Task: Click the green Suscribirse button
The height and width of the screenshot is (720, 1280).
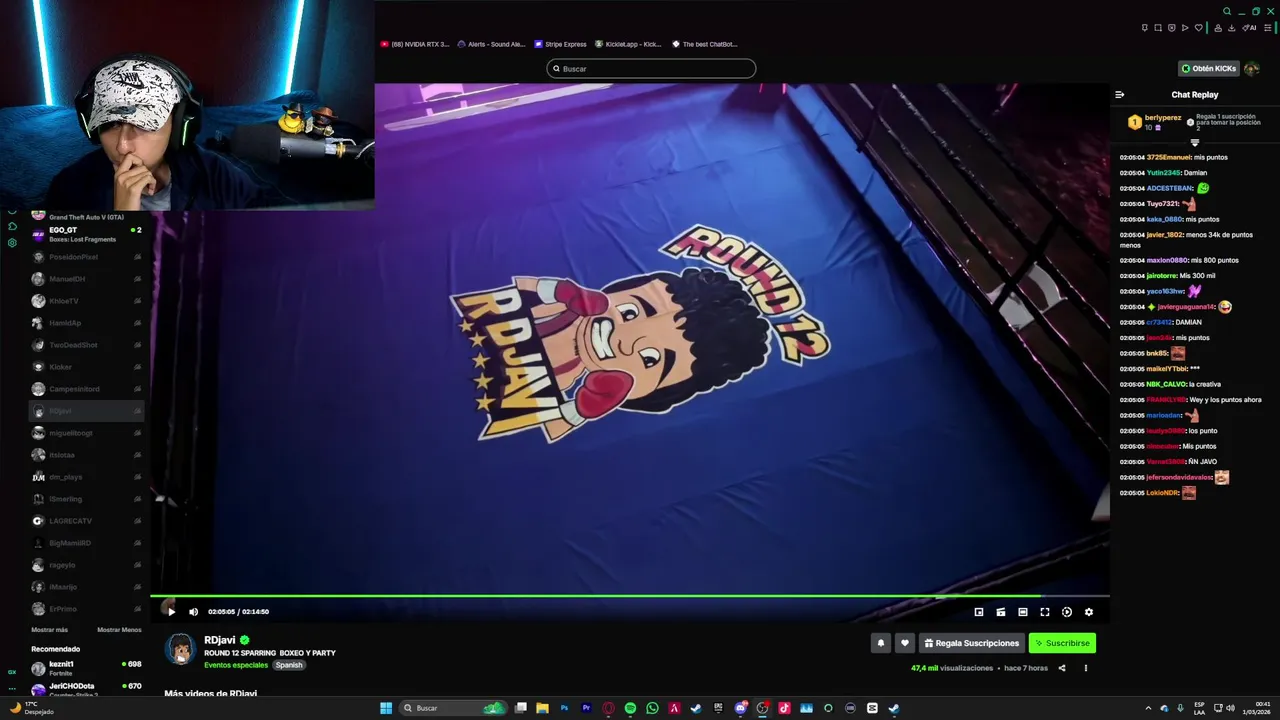Action: (1062, 643)
